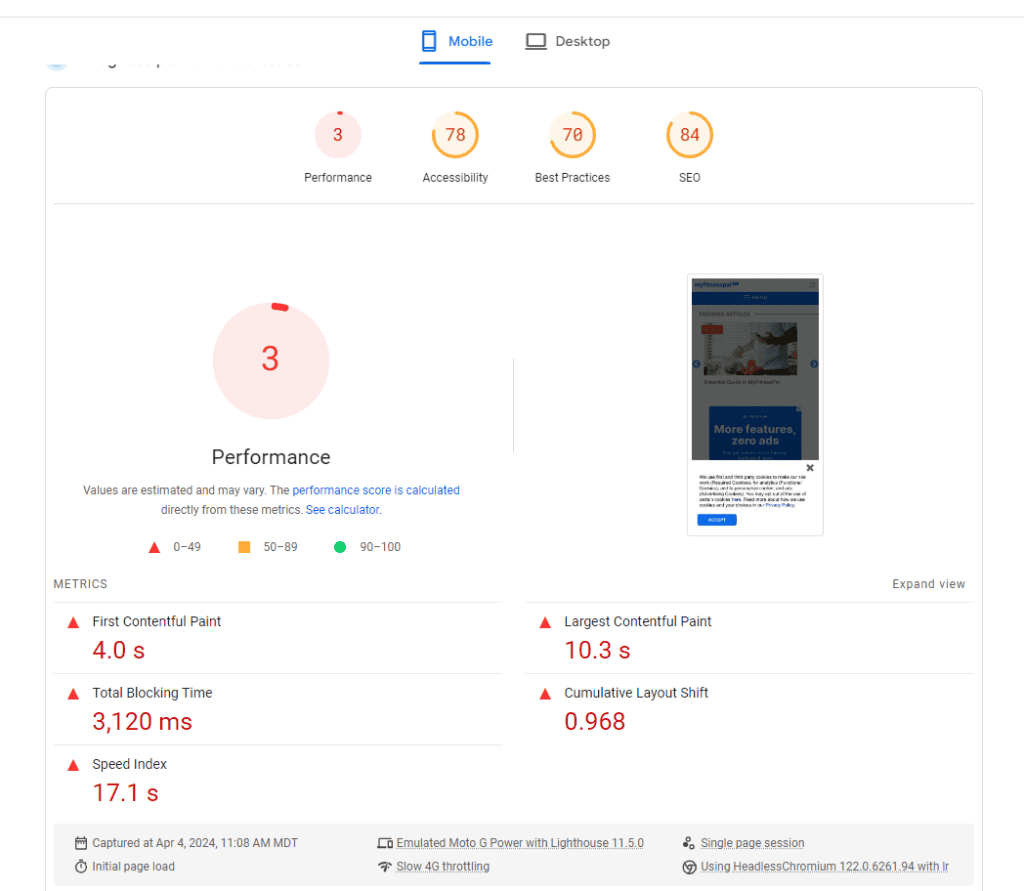Click the stopwatch icon beside Initial page load
Screen dimensions: 1024x891
[81, 866]
